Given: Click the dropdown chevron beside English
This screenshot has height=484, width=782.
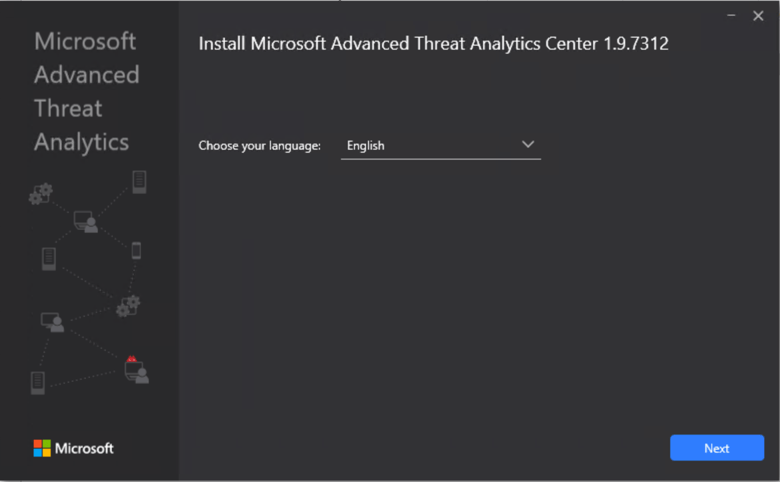Looking at the screenshot, I should [x=528, y=145].
